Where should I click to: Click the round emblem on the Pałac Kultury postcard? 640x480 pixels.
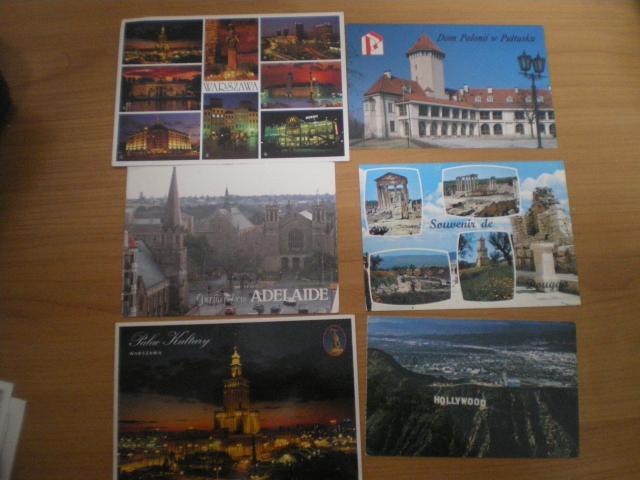pyautogui.click(x=335, y=340)
